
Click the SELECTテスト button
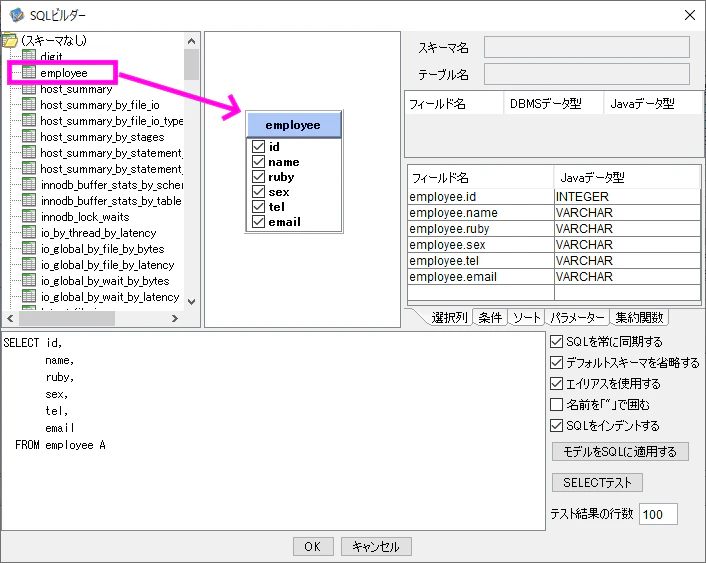pos(597,482)
